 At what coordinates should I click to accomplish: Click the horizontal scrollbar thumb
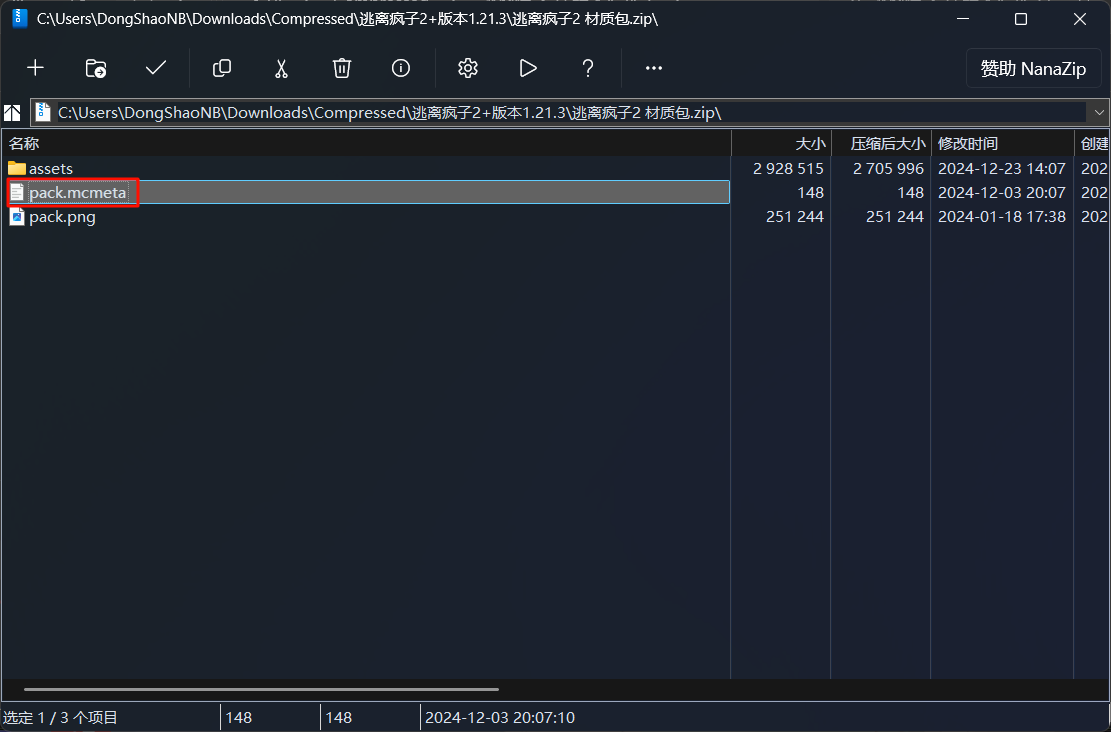tap(260, 689)
